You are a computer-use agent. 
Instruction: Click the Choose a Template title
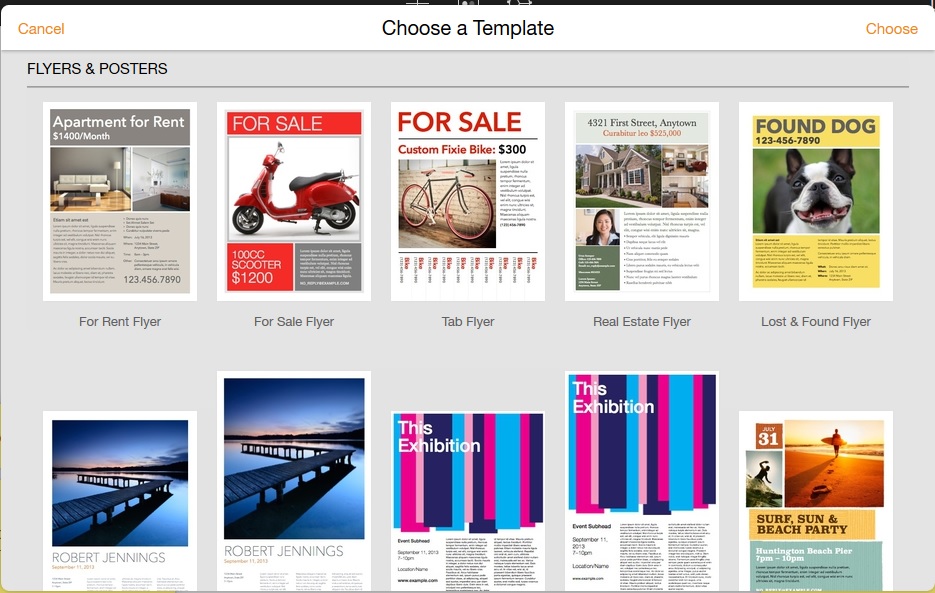468,28
